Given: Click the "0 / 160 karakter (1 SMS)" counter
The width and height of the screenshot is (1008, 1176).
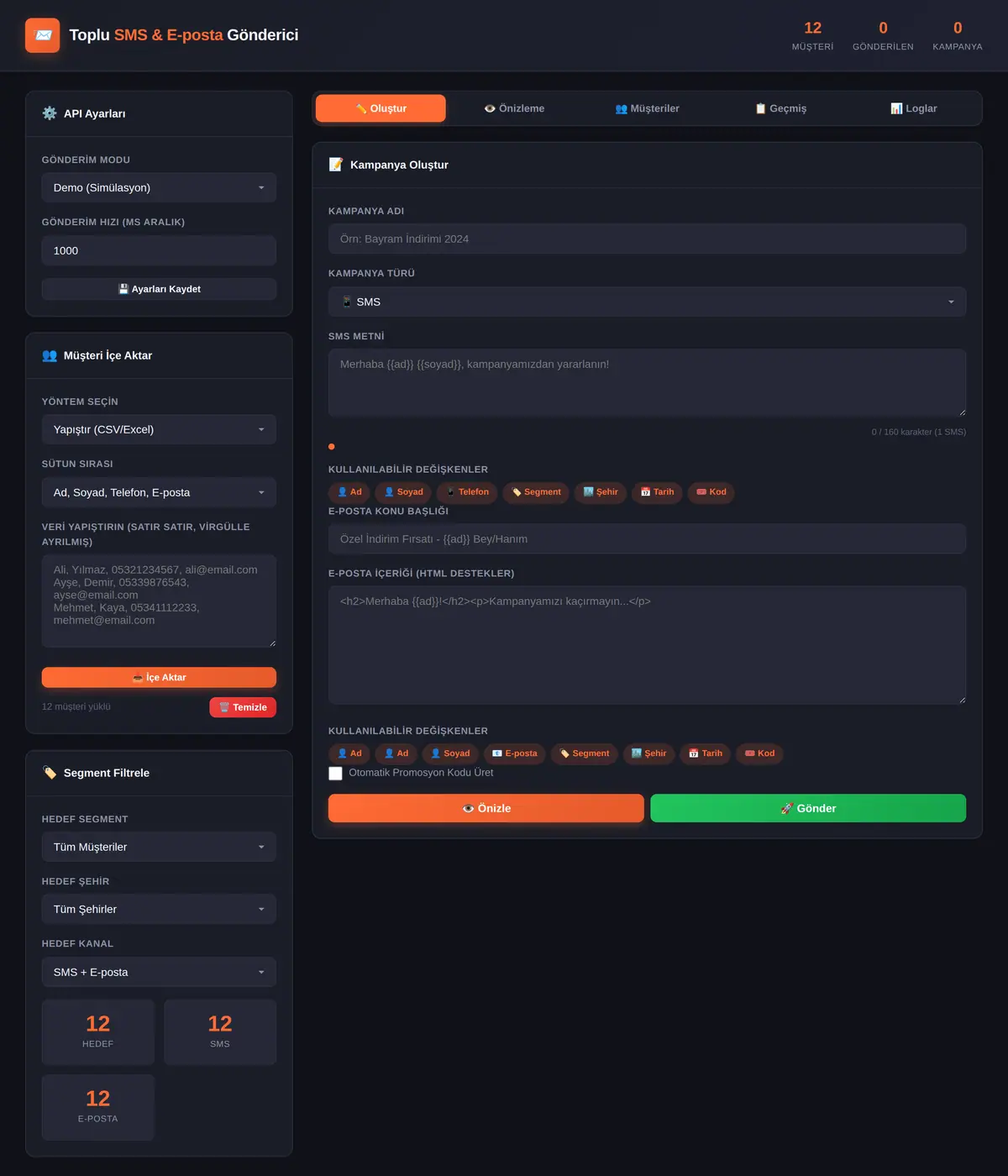Looking at the screenshot, I should click(x=918, y=432).
